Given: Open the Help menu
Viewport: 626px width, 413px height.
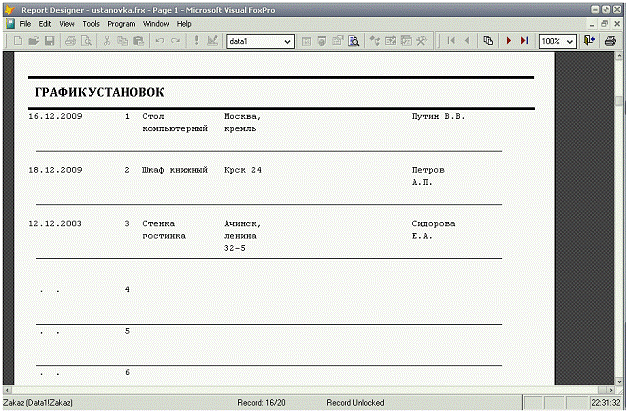Looking at the screenshot, I should click(x=184, y=22).
